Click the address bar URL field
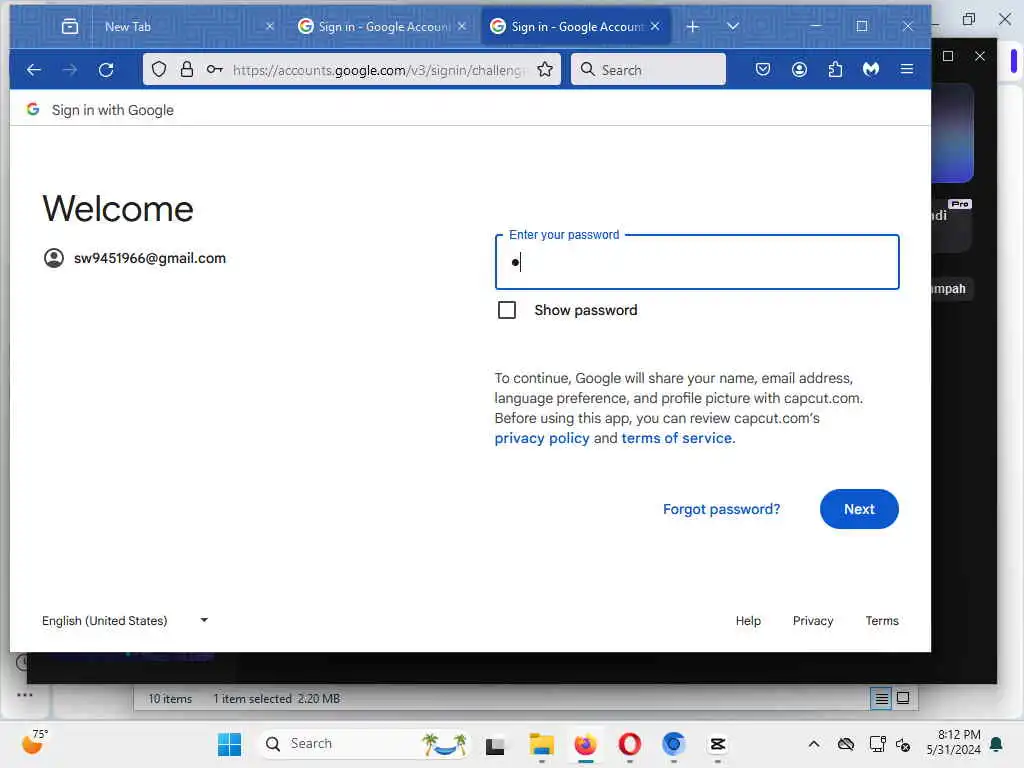The width and height of the screenshot is (1024, 768). coord(379,70)
